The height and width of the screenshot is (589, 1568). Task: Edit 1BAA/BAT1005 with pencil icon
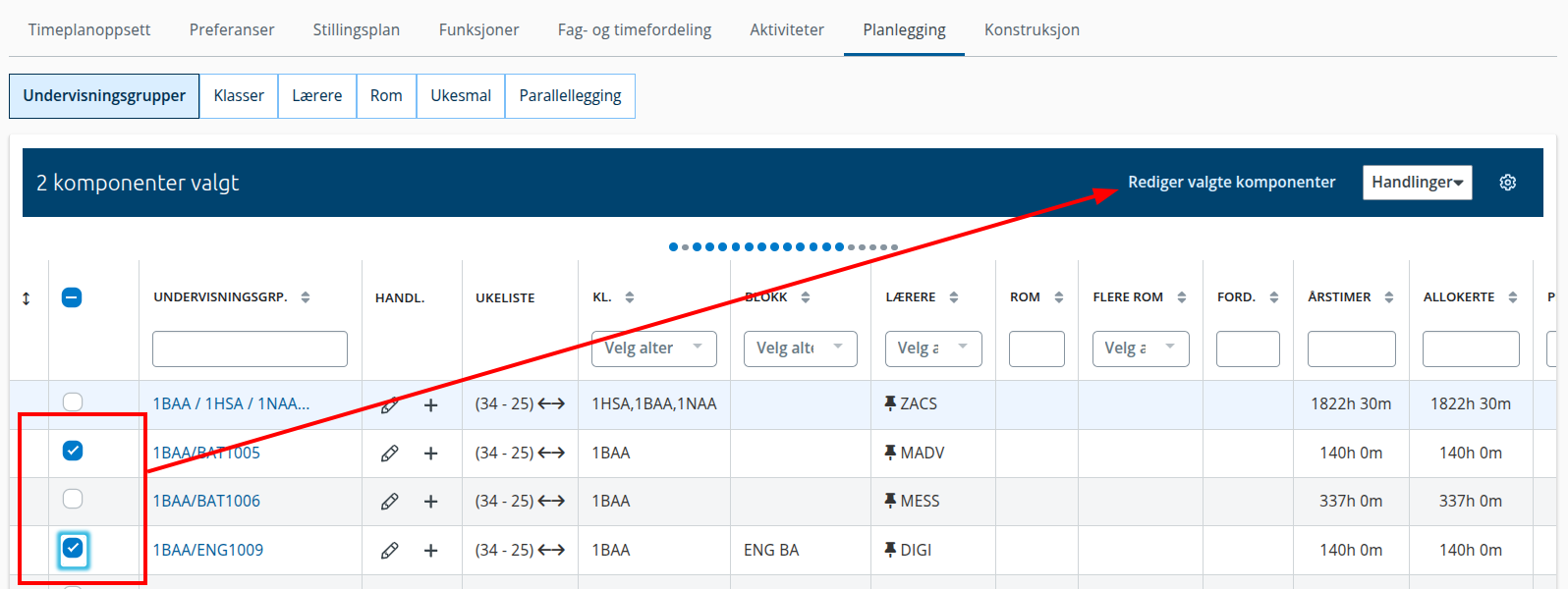click(390, 454)
